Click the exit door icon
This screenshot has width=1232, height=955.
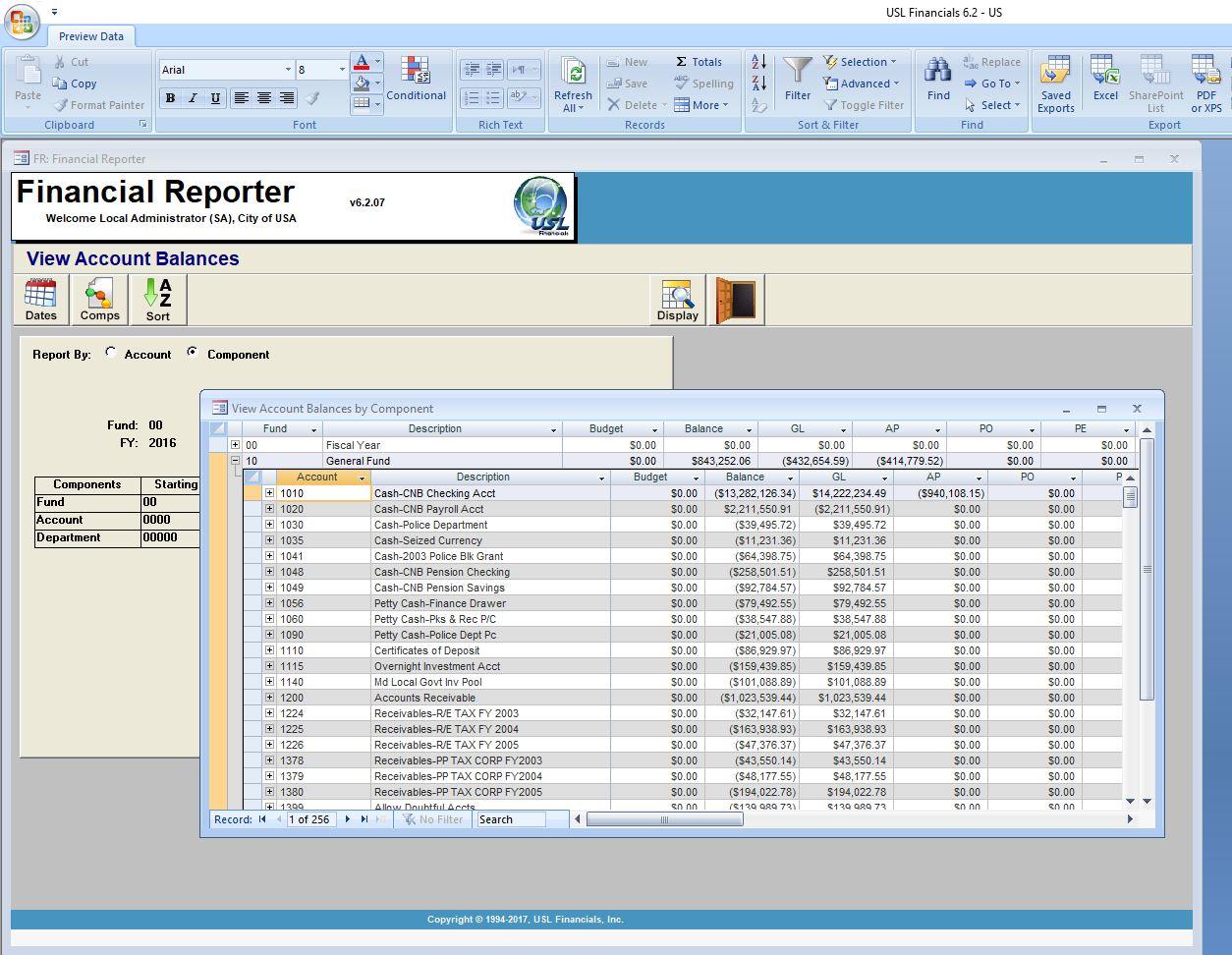coord(736,300)
